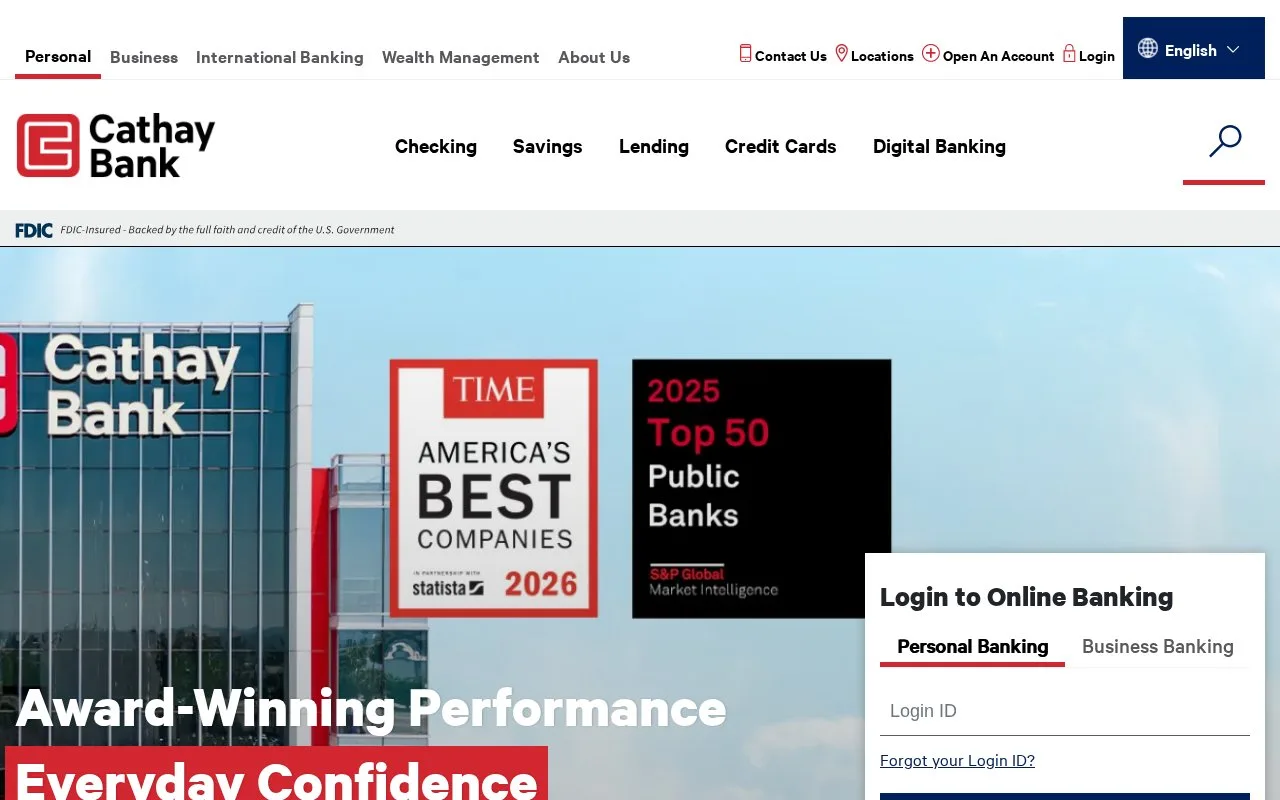Click the map pin icon beside Locations
Viewport: 1280px width, 800px height.
[x=842, y=54]
